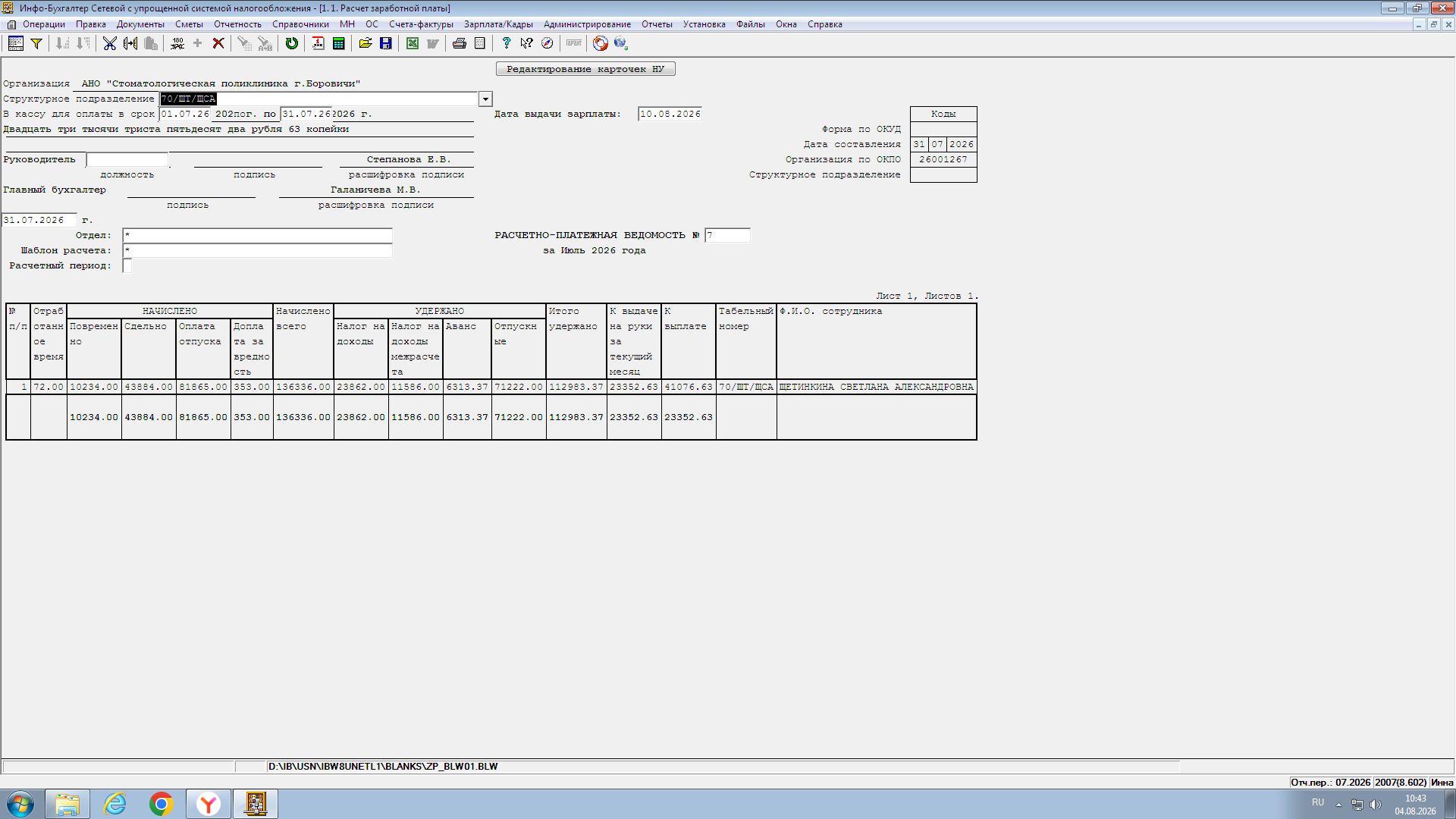Click the globe internet icon
This screenshot has height=819, width=1456.
[621, 43]
